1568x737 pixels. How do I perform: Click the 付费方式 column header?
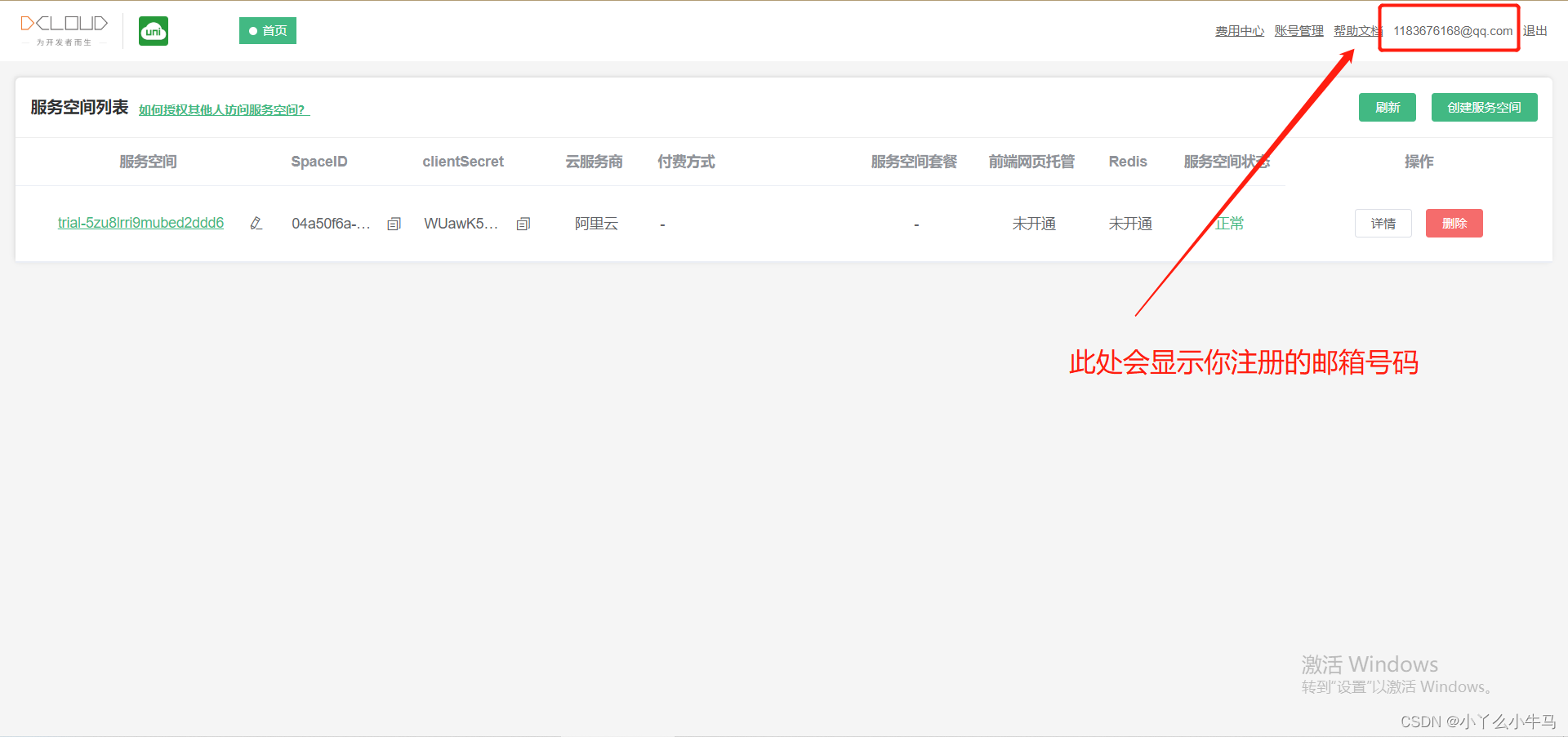click(x=686, y=162)
